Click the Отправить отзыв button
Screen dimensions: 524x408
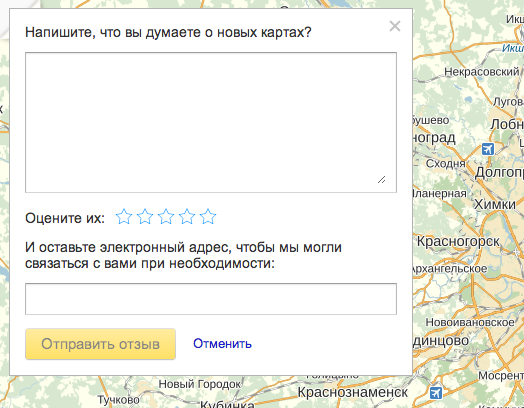tap(101, 344)
